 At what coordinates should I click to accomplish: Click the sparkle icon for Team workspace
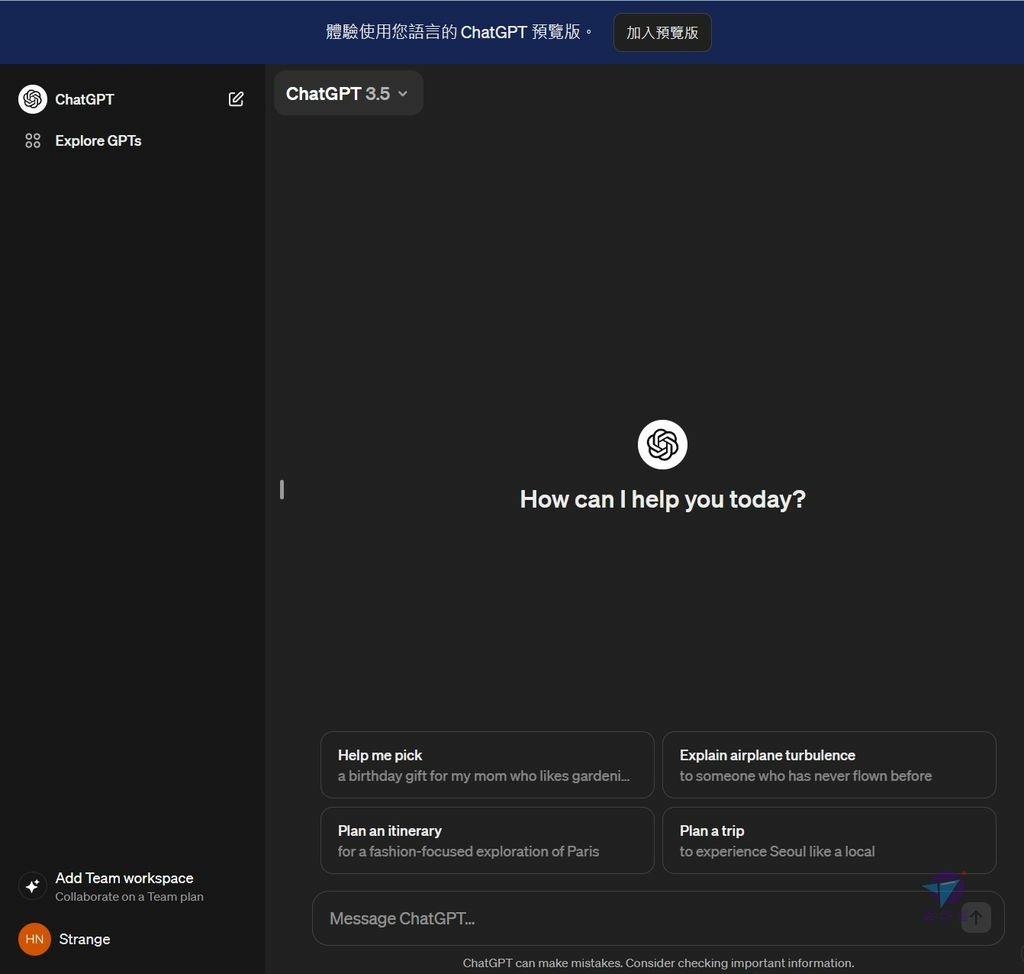tap(33, 886)
